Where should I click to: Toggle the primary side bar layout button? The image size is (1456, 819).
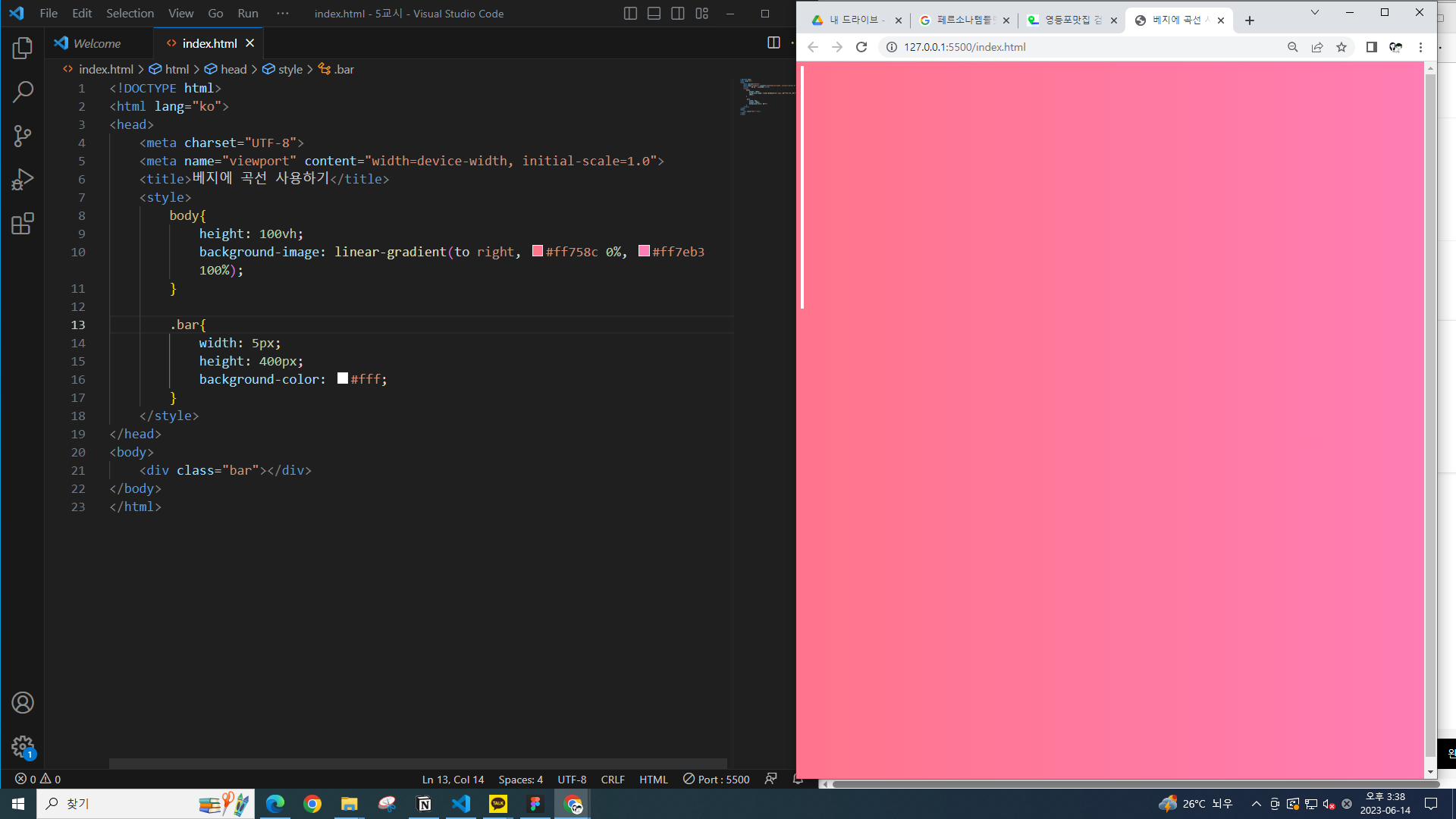click(x=630, y=14)
